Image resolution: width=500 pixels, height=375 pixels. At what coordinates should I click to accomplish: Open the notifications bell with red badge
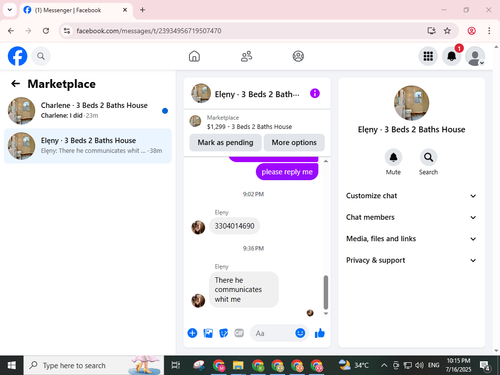point(452,56)
